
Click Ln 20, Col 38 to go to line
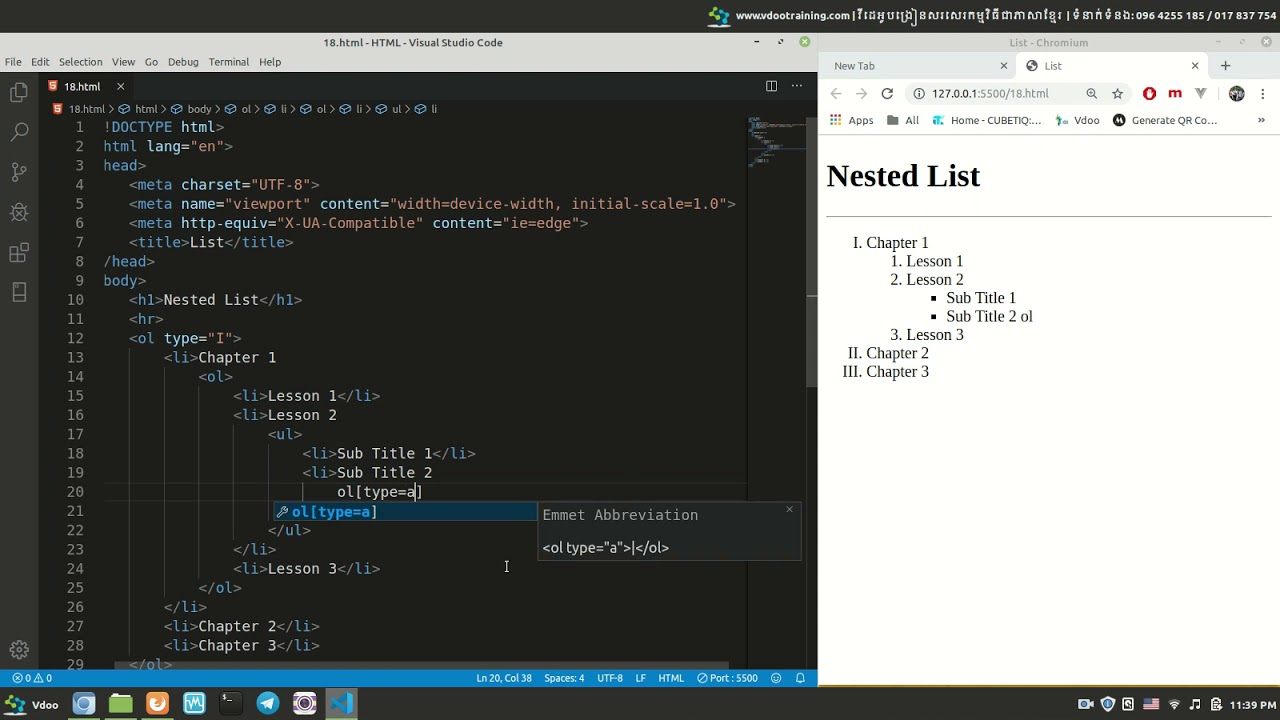coord(503,678)
